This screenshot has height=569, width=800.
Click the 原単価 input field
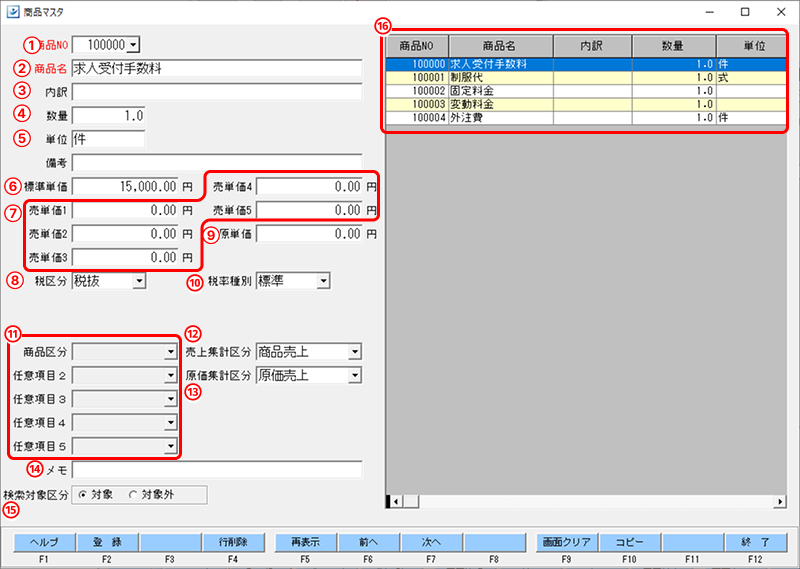pyautogui.click(x=309, y=234)
